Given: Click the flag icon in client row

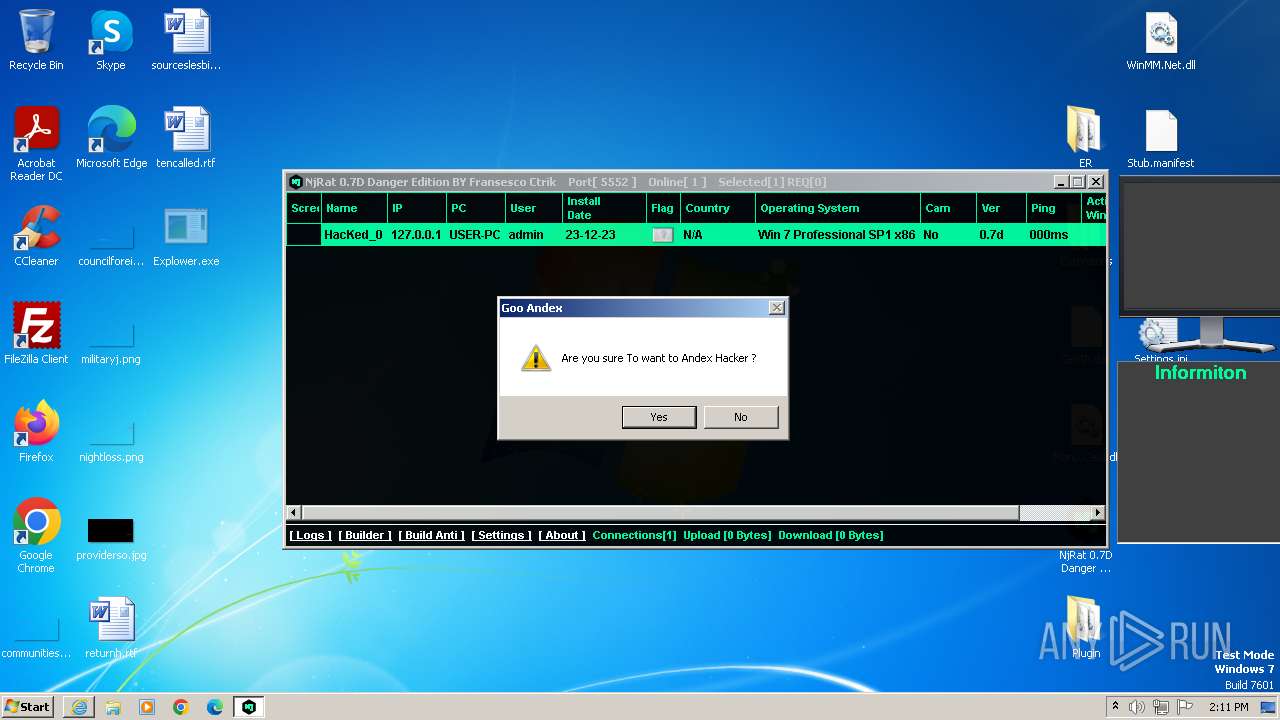Looking at the screenshot, I should pos(662,235).
